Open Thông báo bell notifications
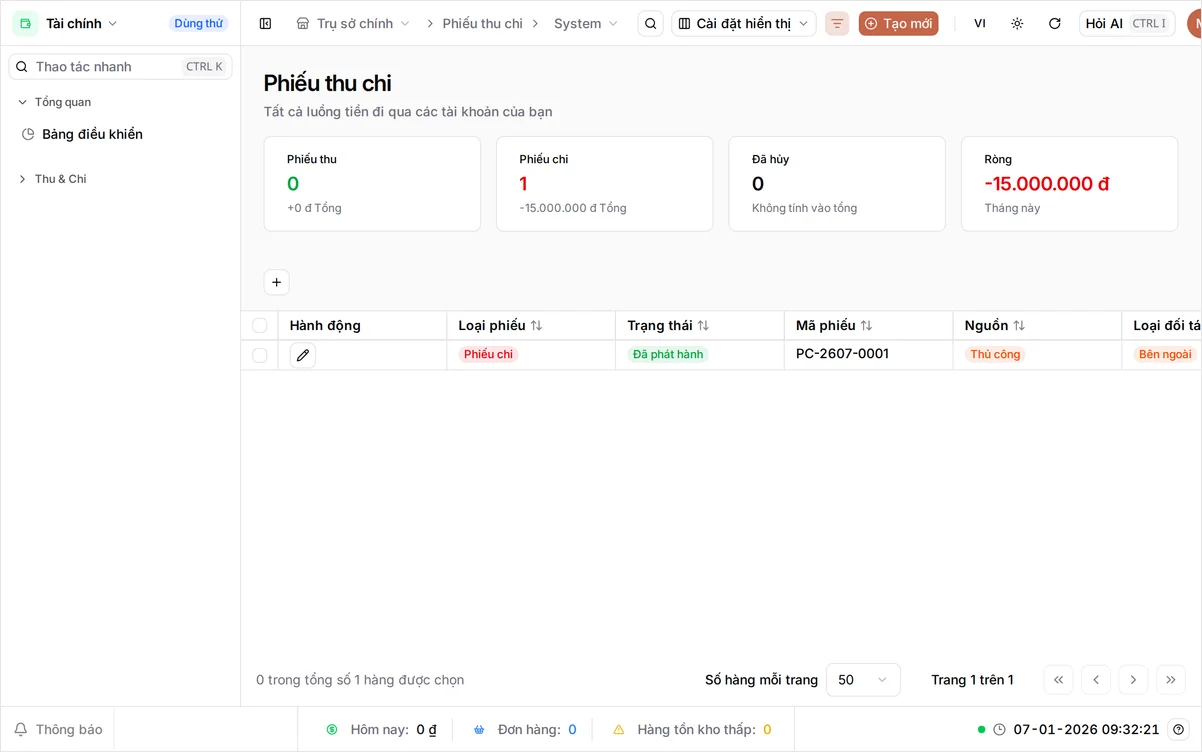The width and height of the screenshot is (1202, 752). [x=59, y=729]
